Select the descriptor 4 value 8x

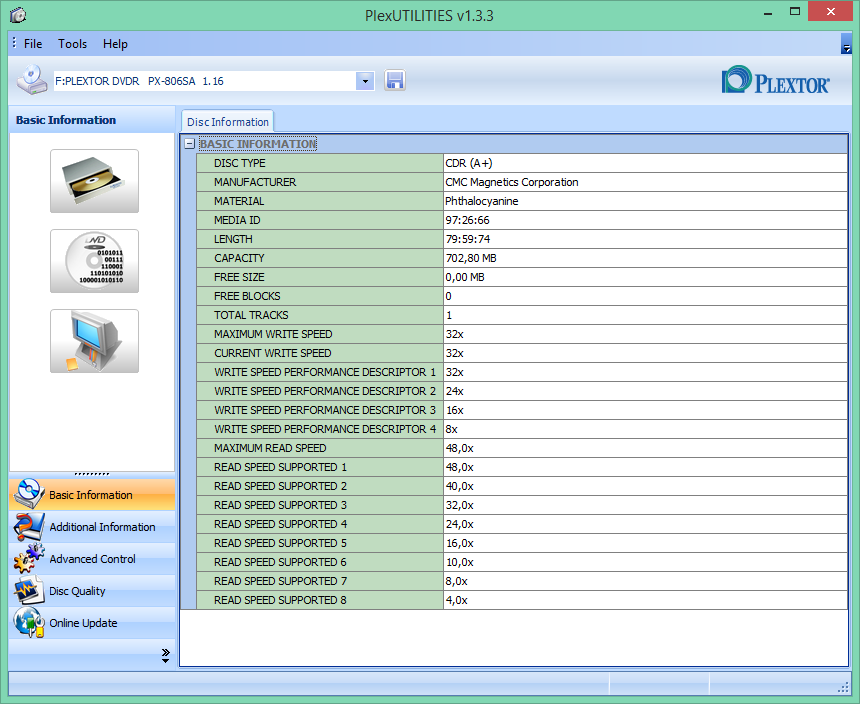(451, 429)
